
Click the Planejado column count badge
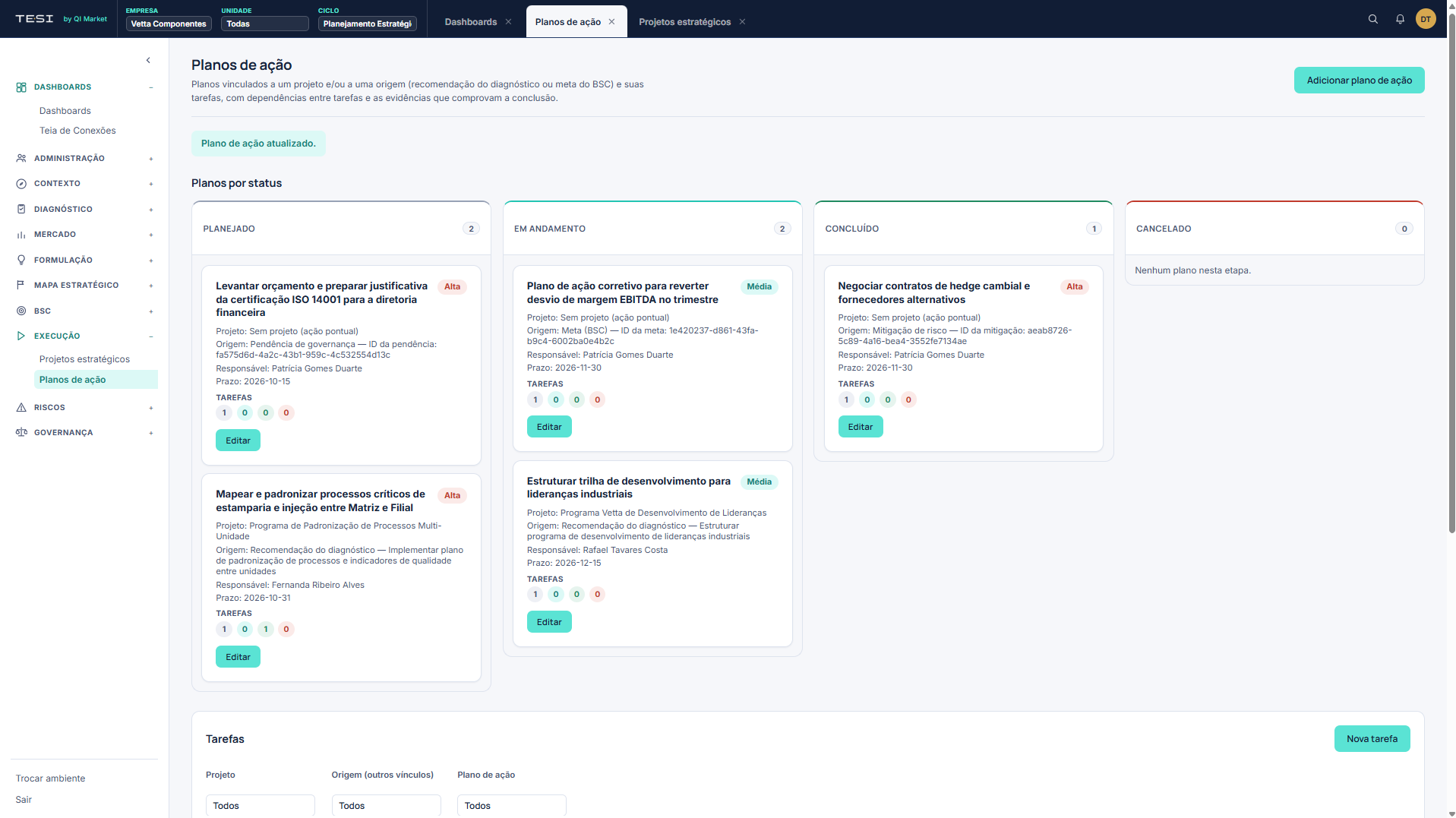(471, 229)
